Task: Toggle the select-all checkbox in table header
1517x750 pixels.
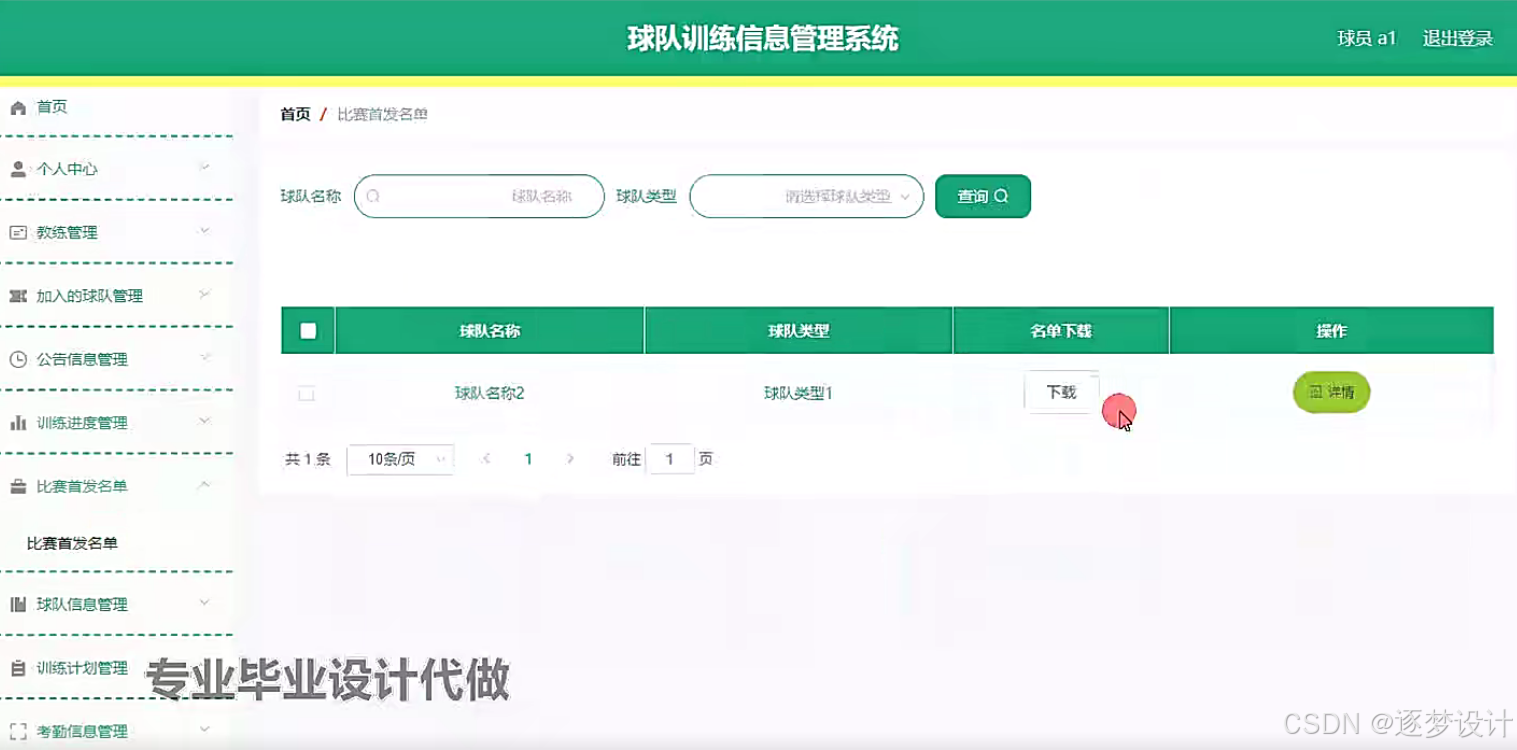Action: pos(307,330)
